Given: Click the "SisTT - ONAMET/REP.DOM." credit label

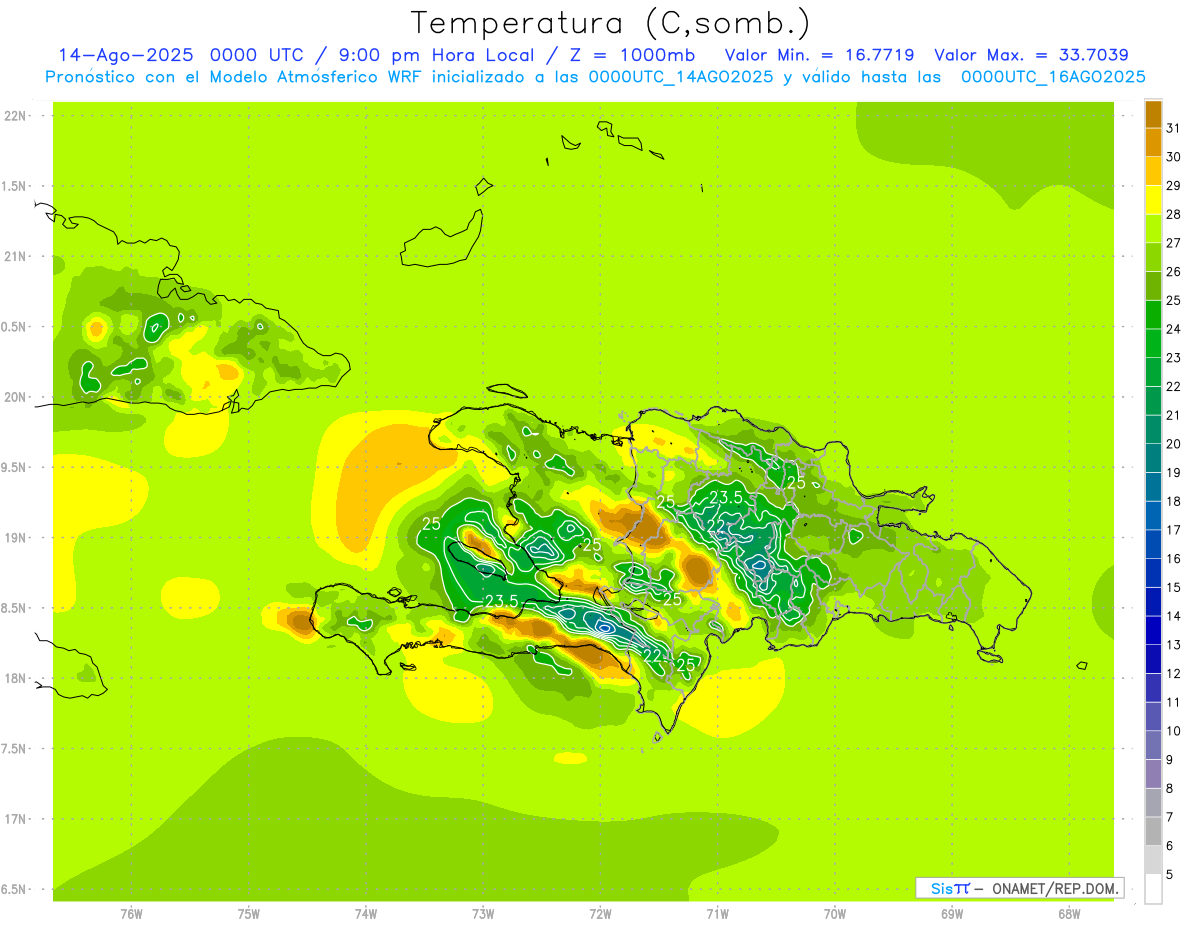Looking at the screenshot, I should pos(1020,888).
